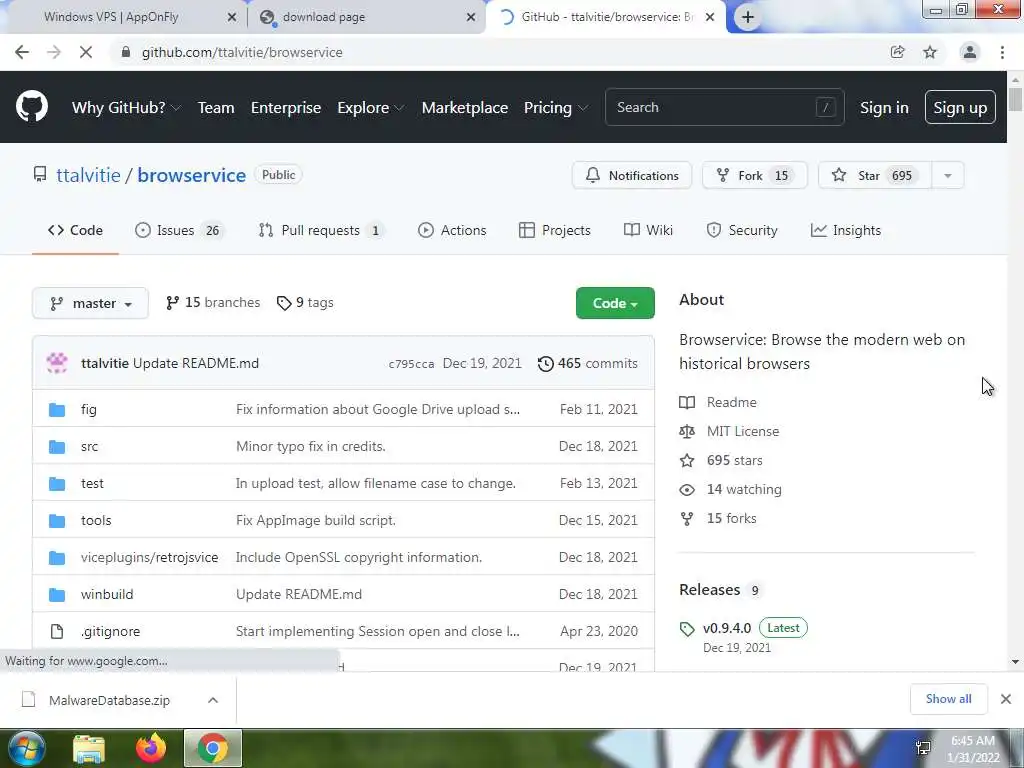Click the Fork button
1024x768 pixels.
[x=755, y=175]
